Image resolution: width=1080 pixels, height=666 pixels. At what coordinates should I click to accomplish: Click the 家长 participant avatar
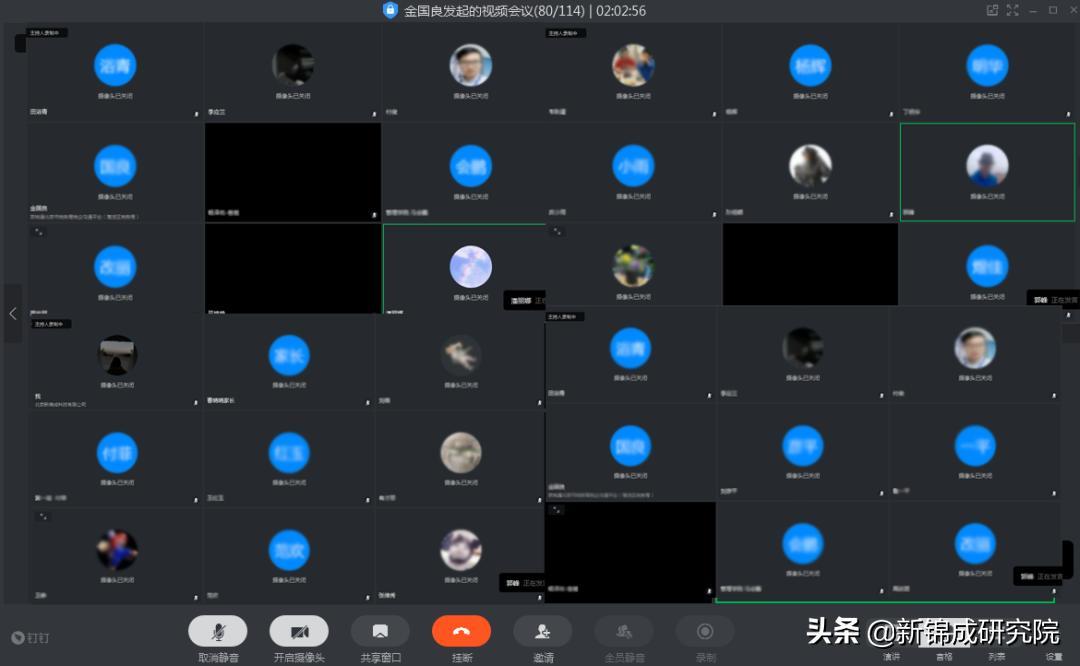[x=290, y=355]
